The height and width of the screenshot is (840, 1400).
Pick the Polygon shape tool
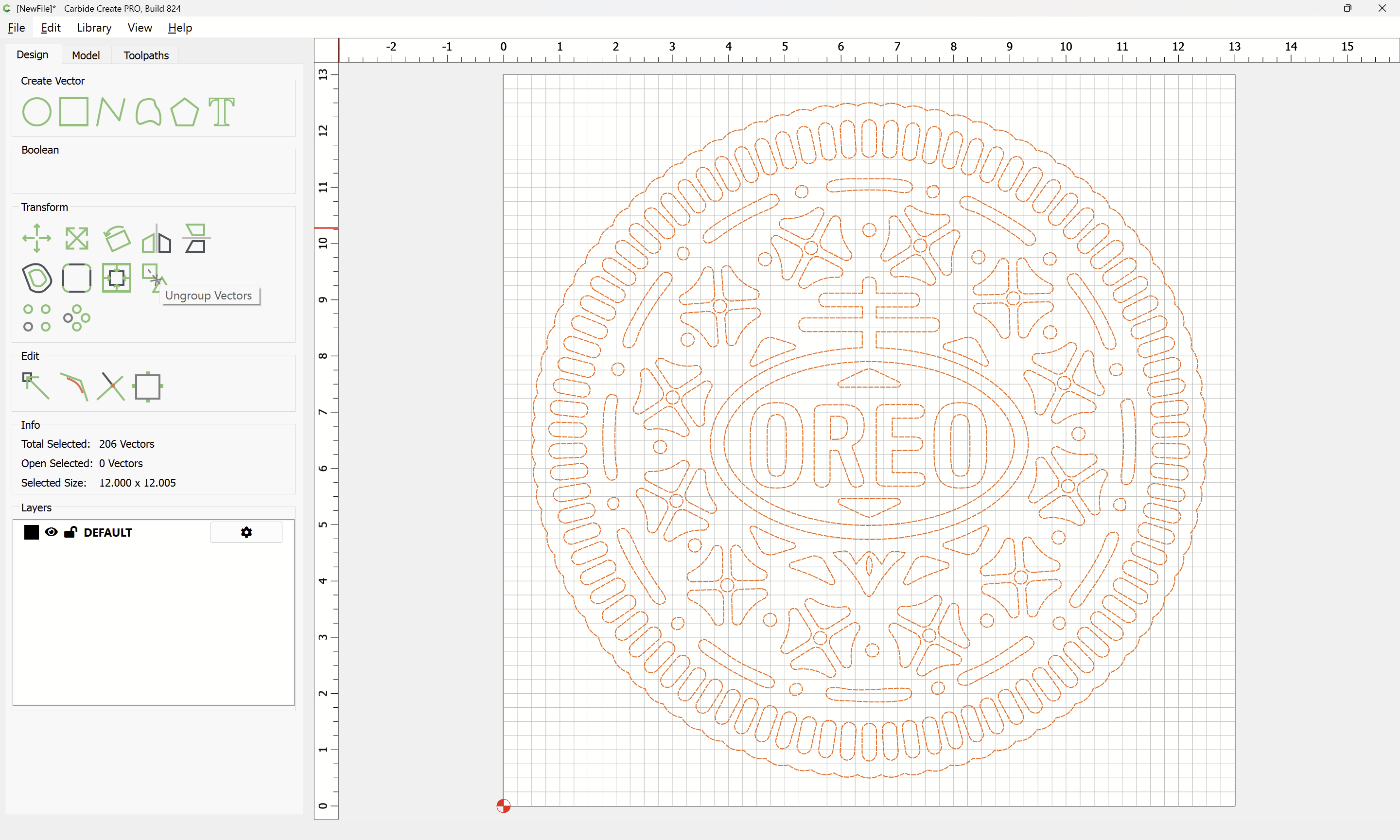[x=184, y=111]
